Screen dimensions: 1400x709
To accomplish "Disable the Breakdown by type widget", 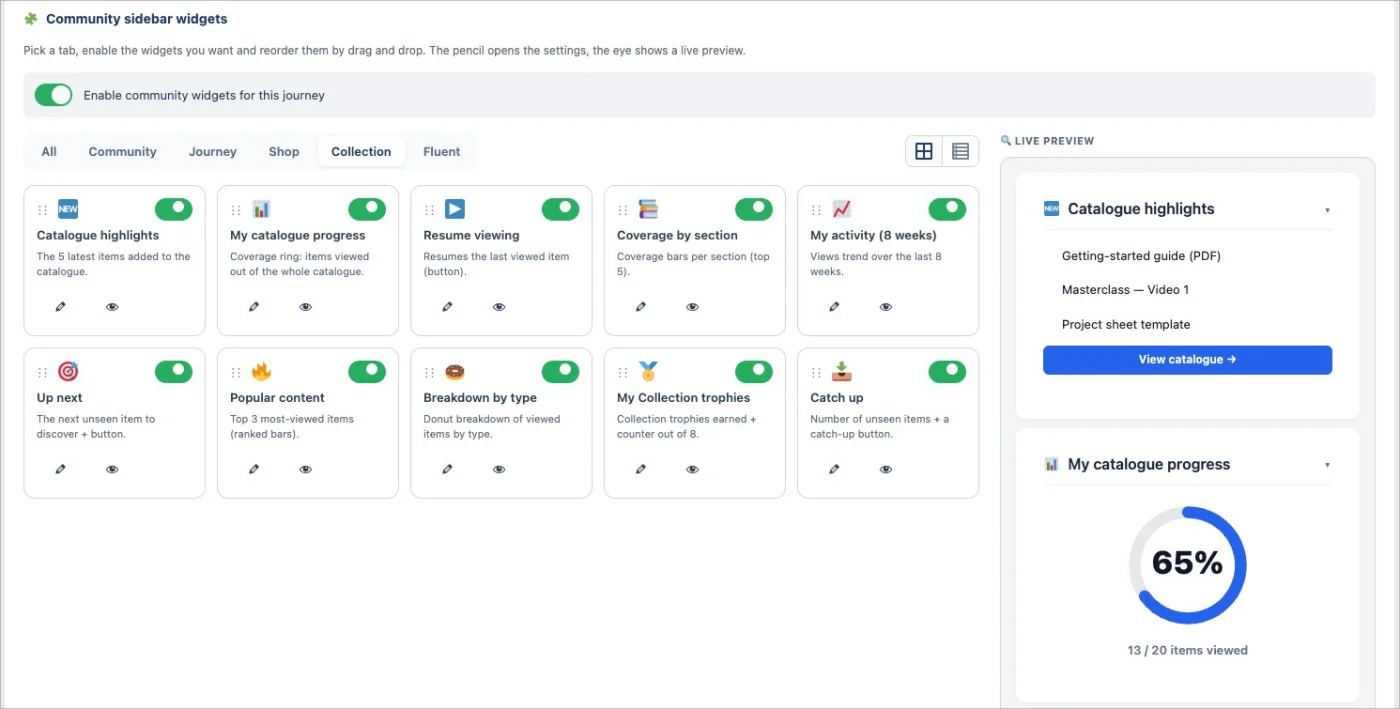I will [560, 371].
